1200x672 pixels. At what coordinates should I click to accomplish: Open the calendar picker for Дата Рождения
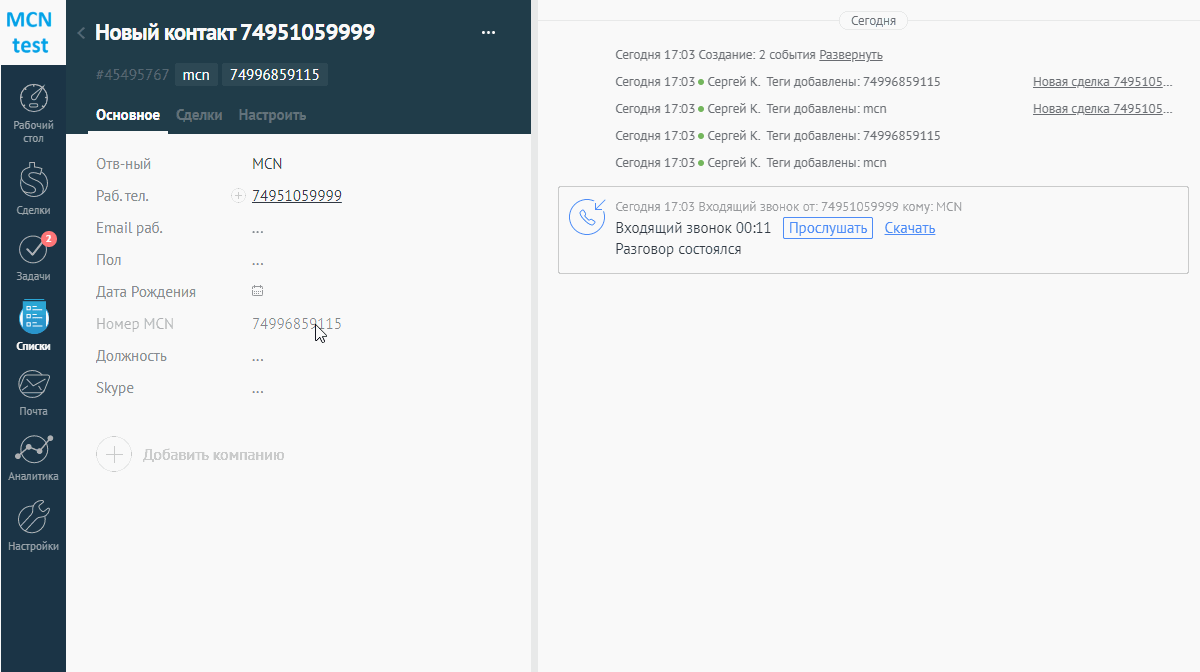coord(257,291)
